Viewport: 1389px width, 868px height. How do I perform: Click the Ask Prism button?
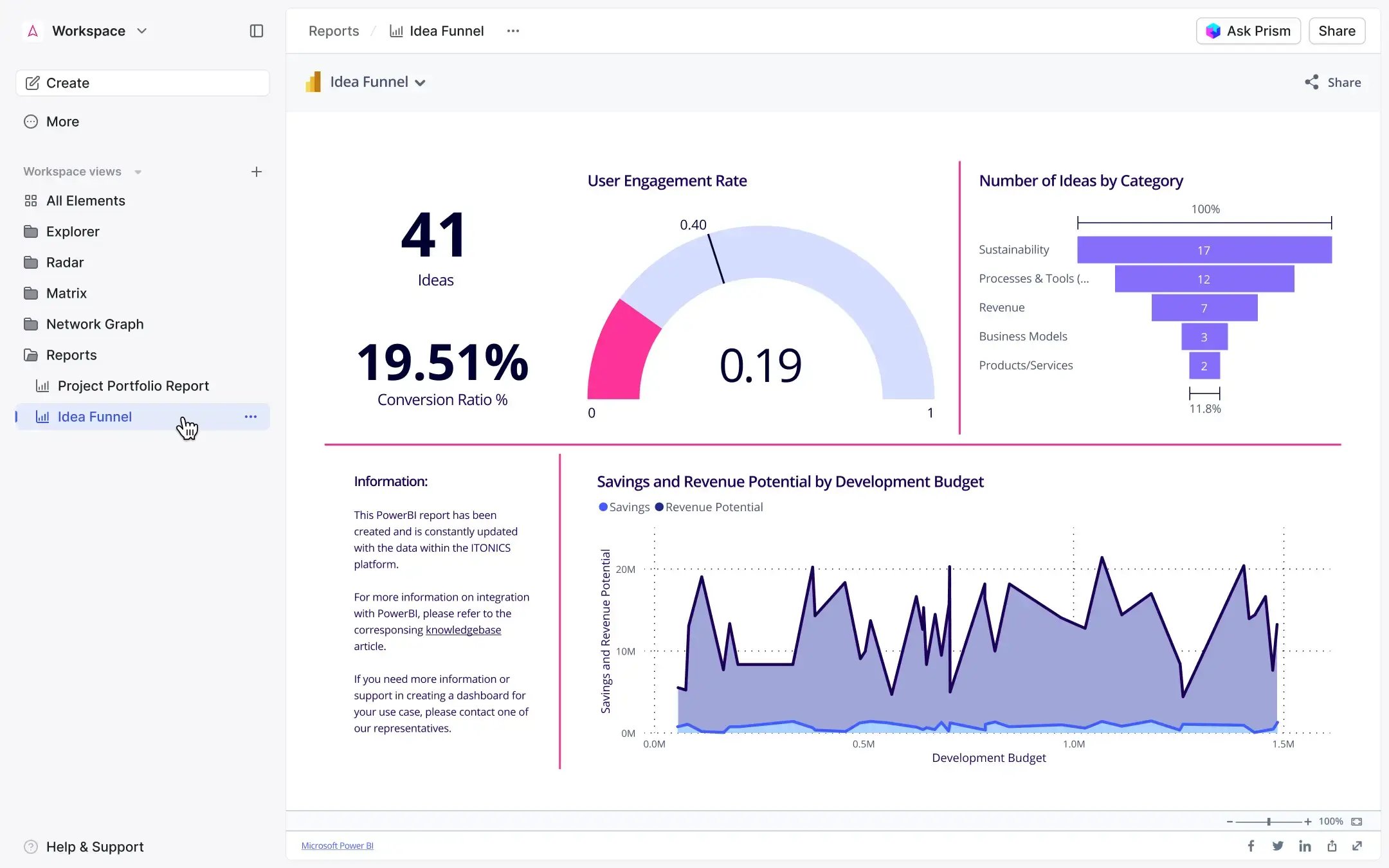pos(1248,31)
